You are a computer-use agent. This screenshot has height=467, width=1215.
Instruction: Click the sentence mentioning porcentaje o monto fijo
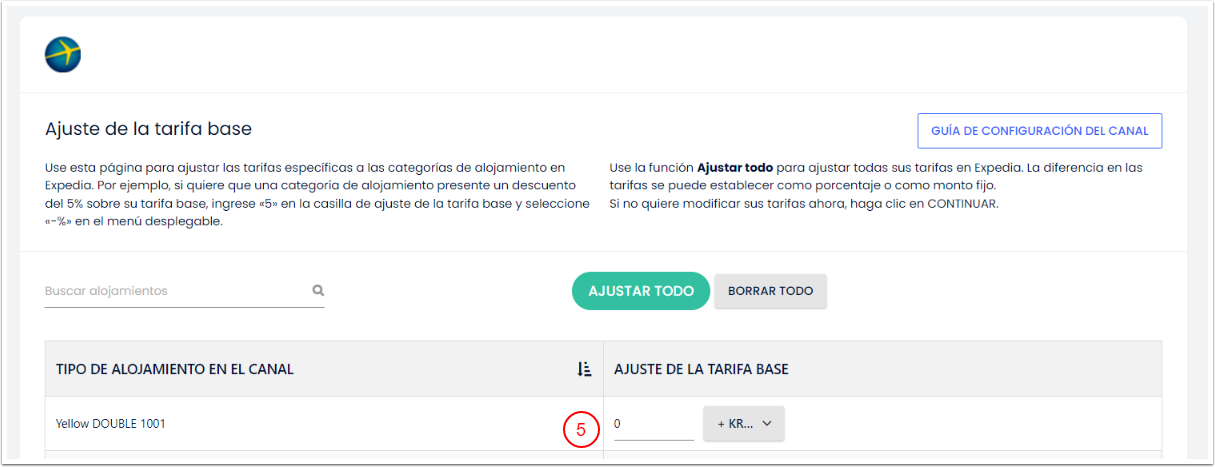click(876, 177)
